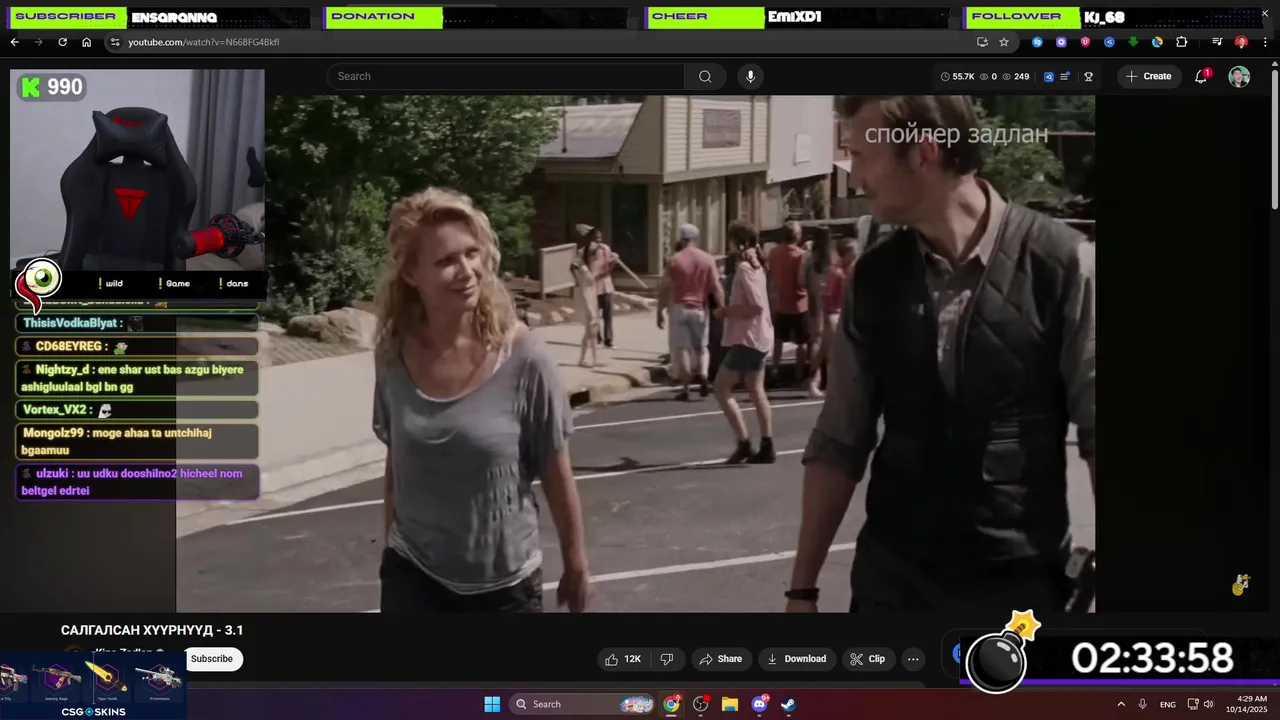The width and height of the screenshot is (1280, 720).
Task: Click the 55.7K stats counter
Action: point(957,76)
